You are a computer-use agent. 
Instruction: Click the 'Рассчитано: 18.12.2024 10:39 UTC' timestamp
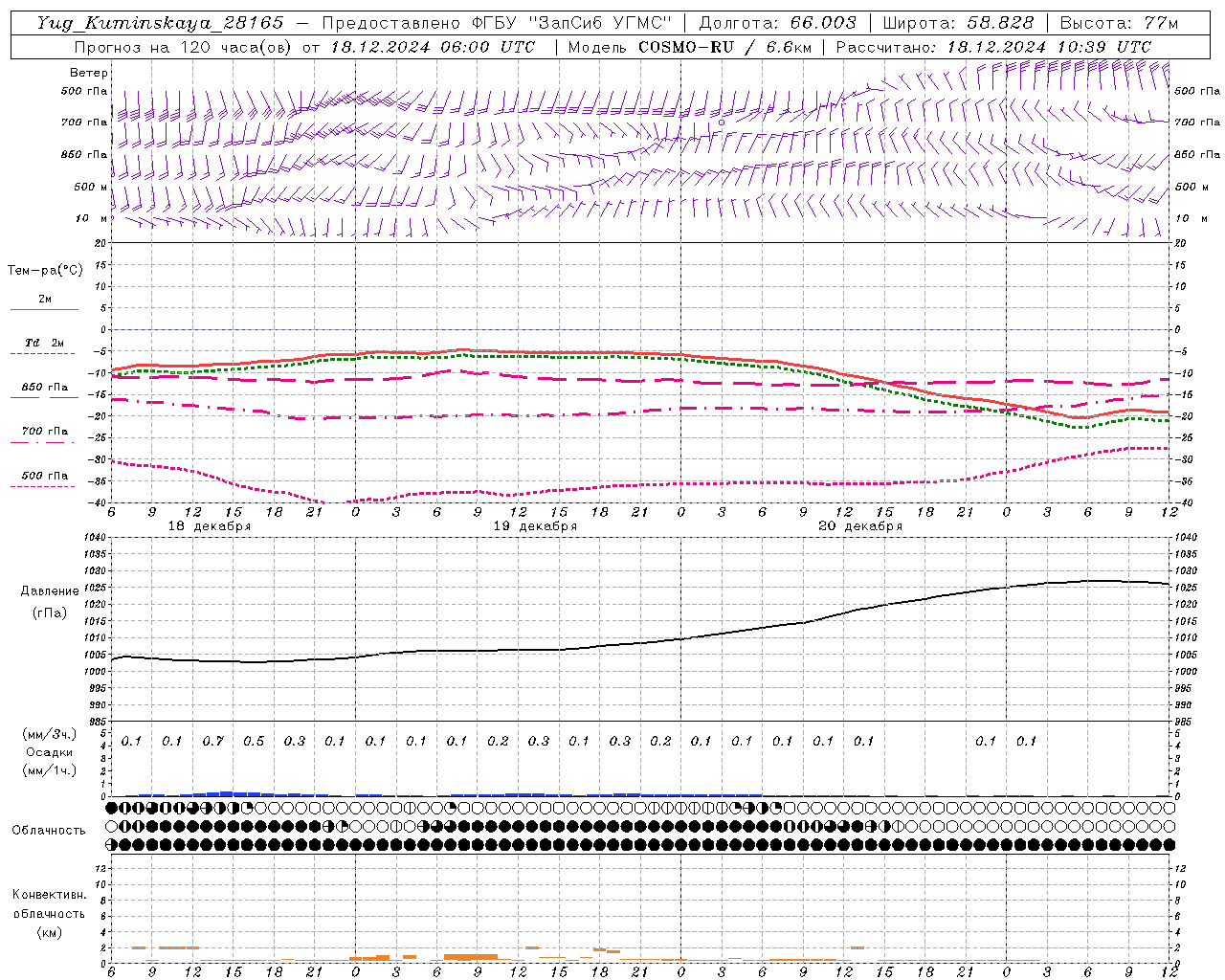(993, 47)
